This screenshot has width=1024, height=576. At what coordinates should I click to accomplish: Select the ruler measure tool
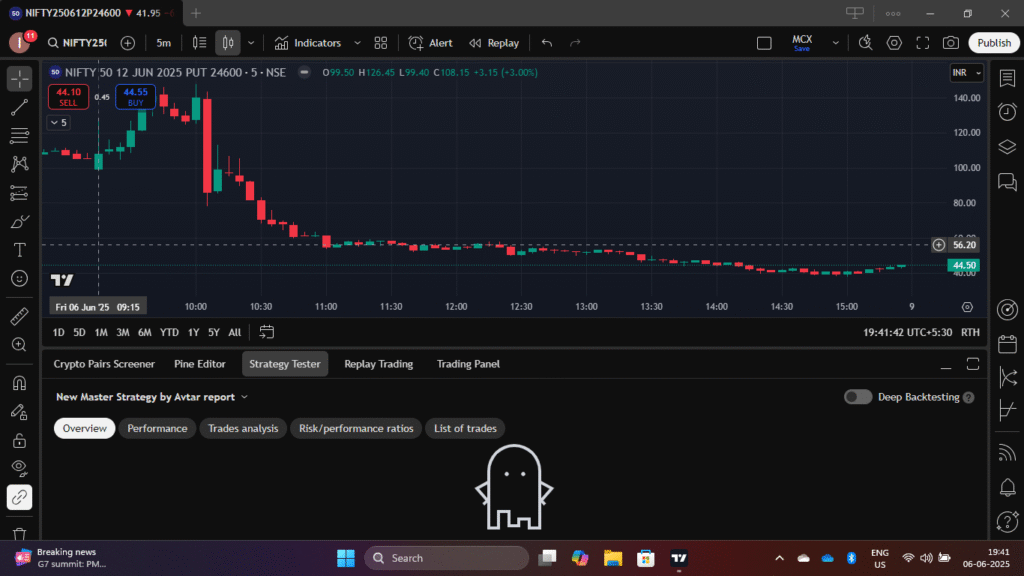(x=20, y=316)
